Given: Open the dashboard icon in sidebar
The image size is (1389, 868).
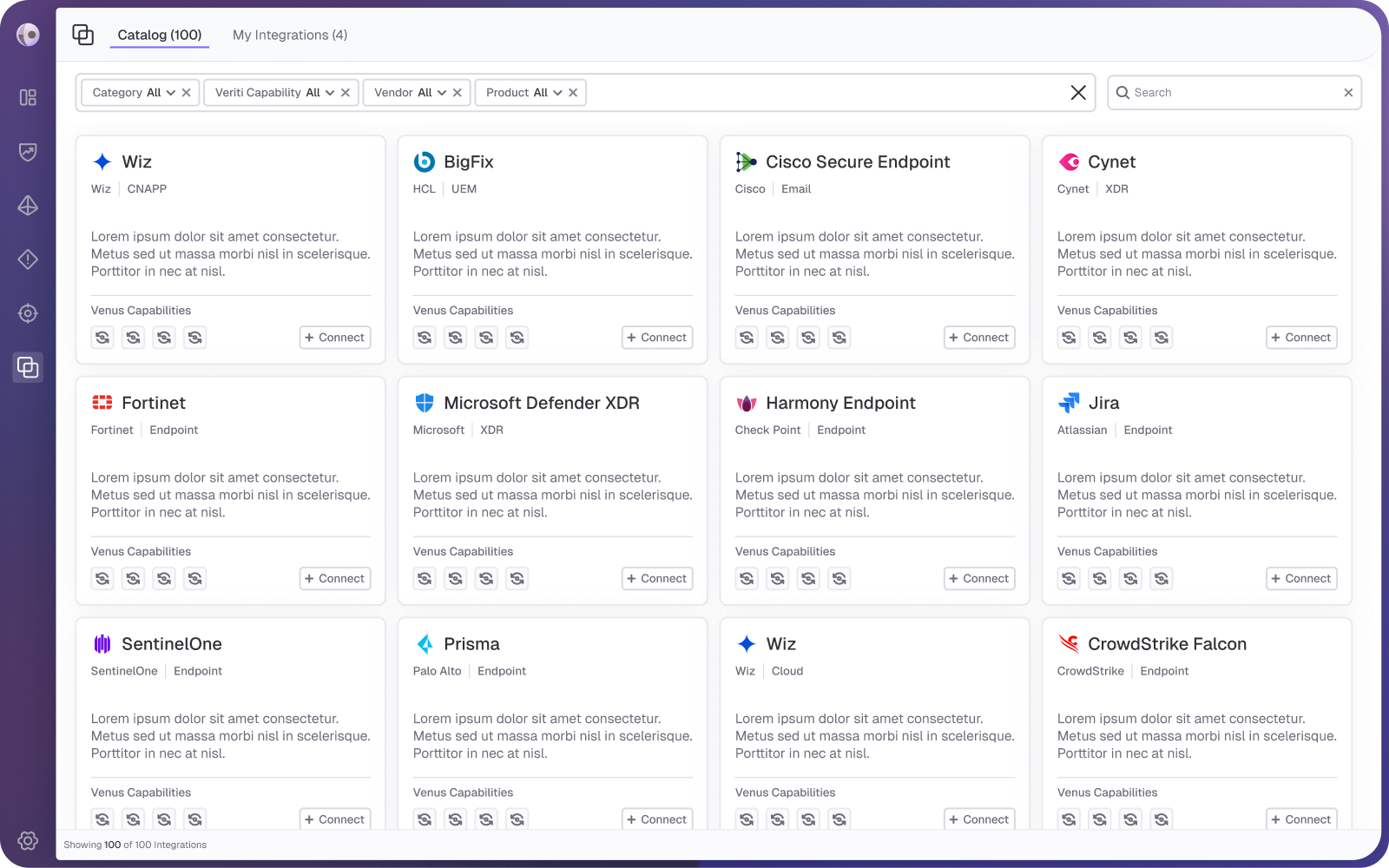Looking at the screenshot, I should point(28,97).
